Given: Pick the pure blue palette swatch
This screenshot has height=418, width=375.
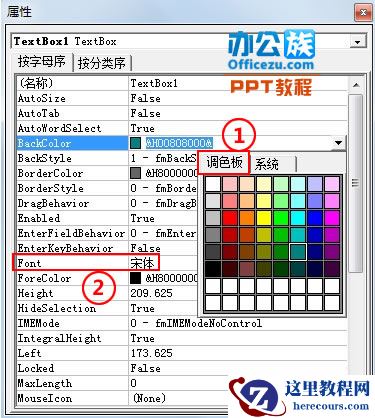Looking at the screenshot, I should tap(315, 218).
